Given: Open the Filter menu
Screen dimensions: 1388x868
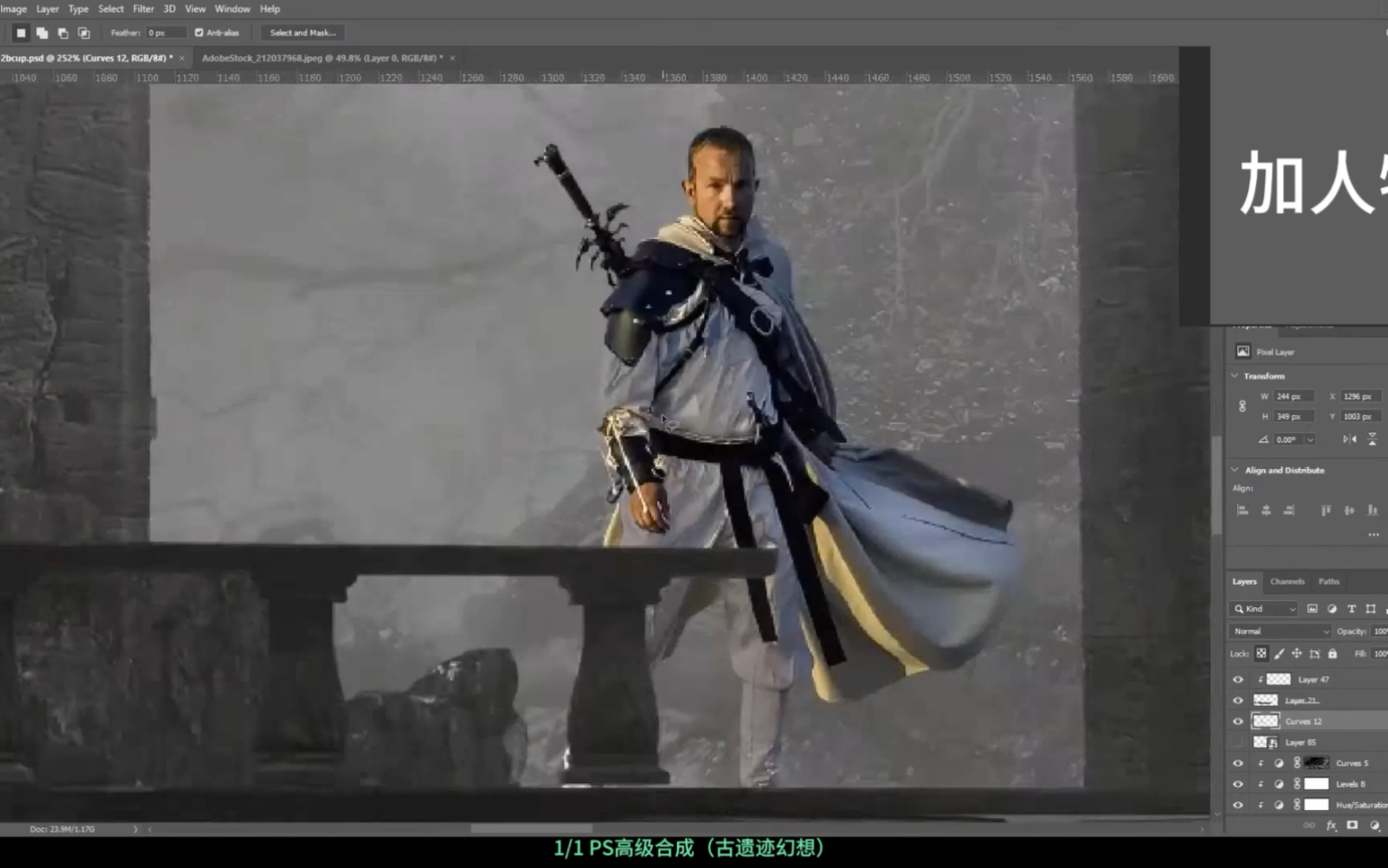Looking at the screenshot, I should [x=144, y=9].
